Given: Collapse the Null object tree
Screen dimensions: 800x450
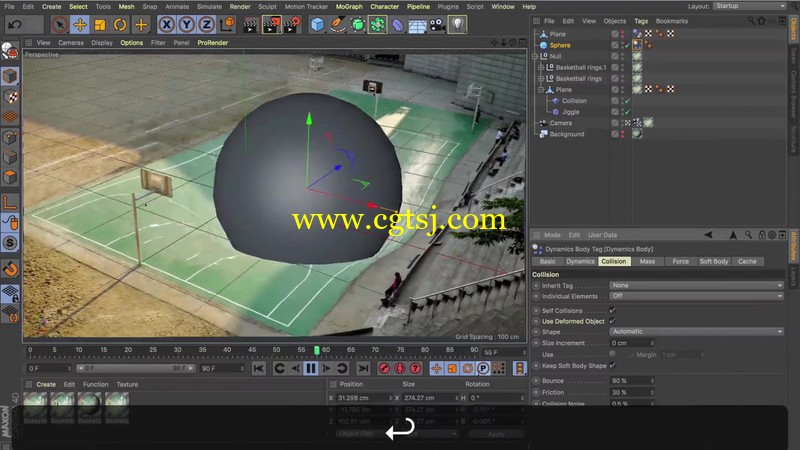Looking at the screenshot, I should pos(535,56).
